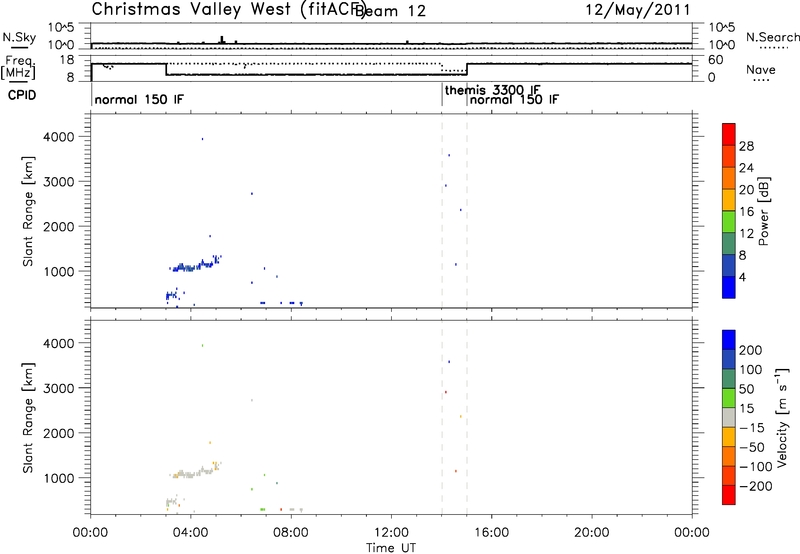
Task: Pick the green Velocity segment between 15 and 50
Action: click(729, 397)
